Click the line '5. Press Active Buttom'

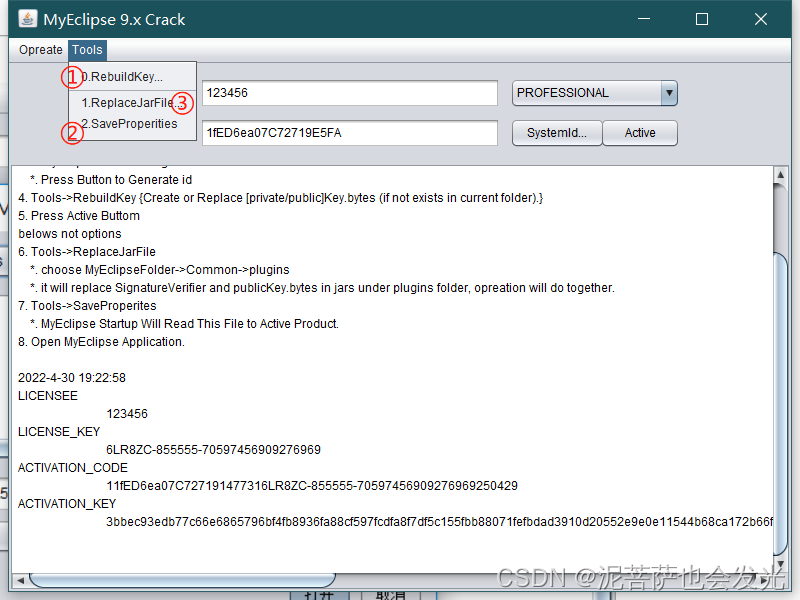click(x=79, y=216)
